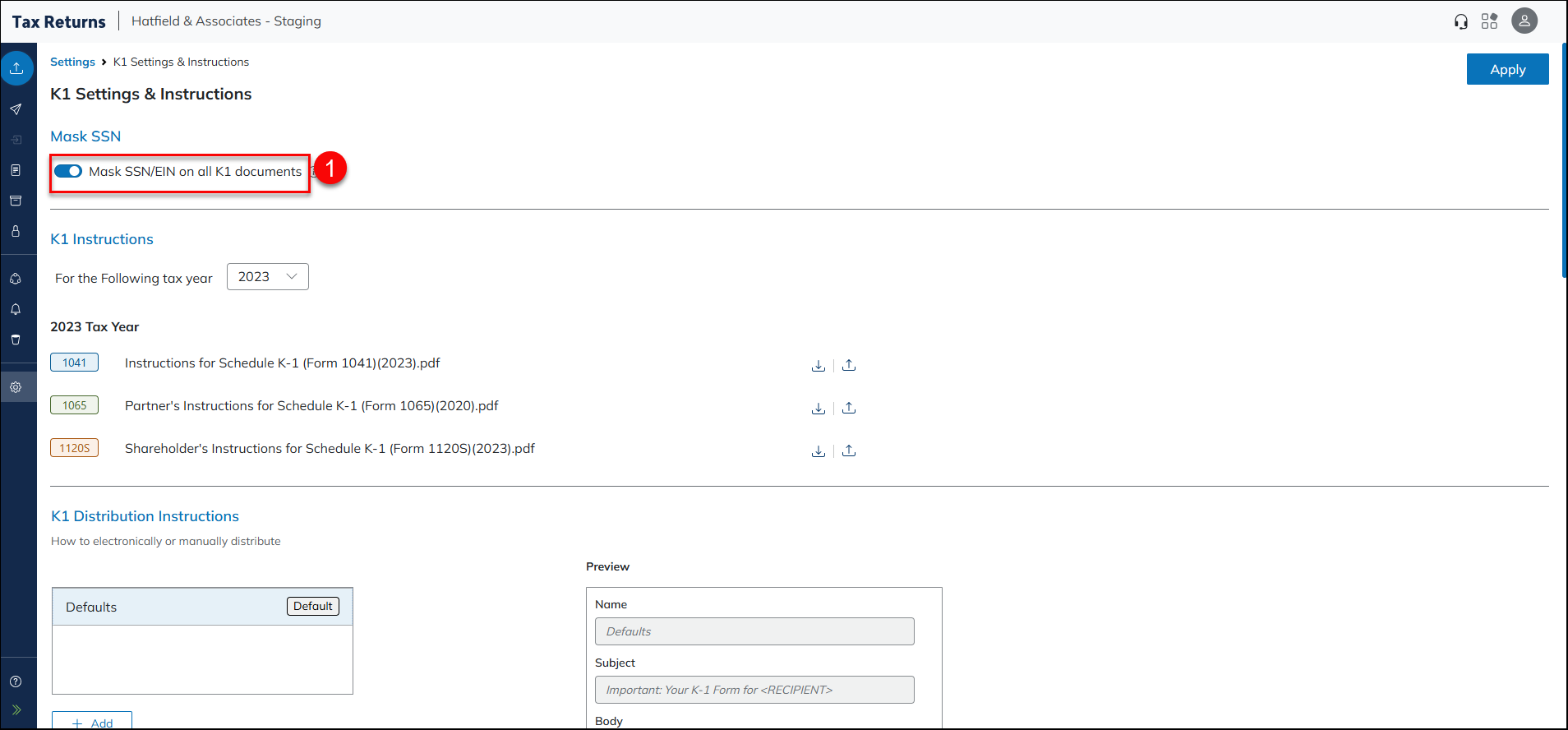
Task: Open the help question mark icon
Action: coord(16,681)
